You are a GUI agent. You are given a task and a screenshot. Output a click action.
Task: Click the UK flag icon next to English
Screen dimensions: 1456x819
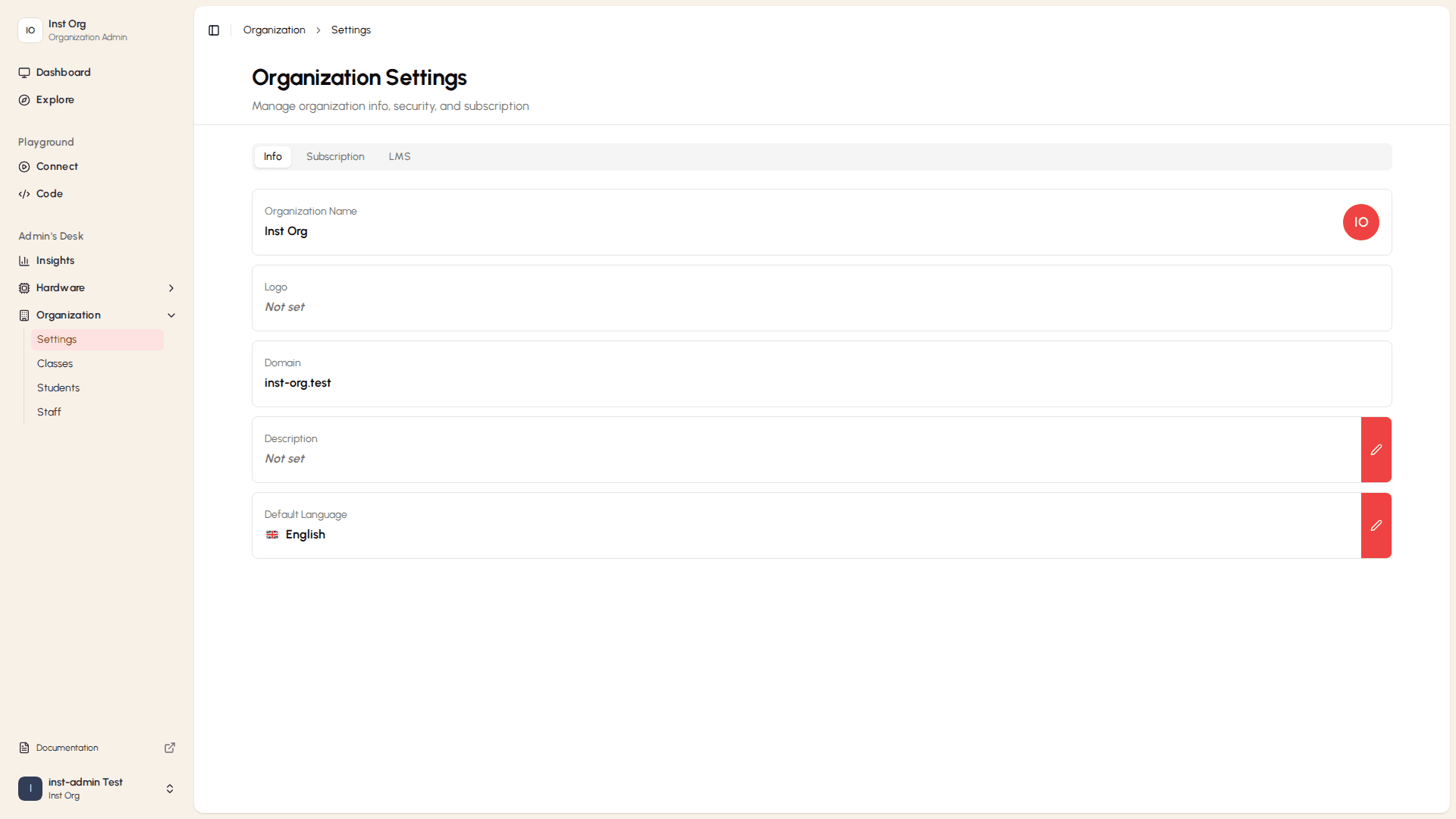272,535
